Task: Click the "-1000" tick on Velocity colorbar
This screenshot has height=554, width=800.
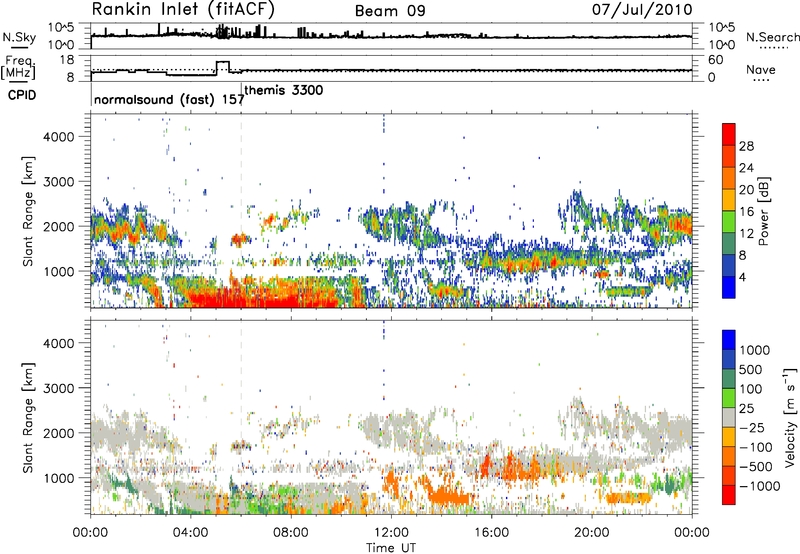Action: [760, 486]
